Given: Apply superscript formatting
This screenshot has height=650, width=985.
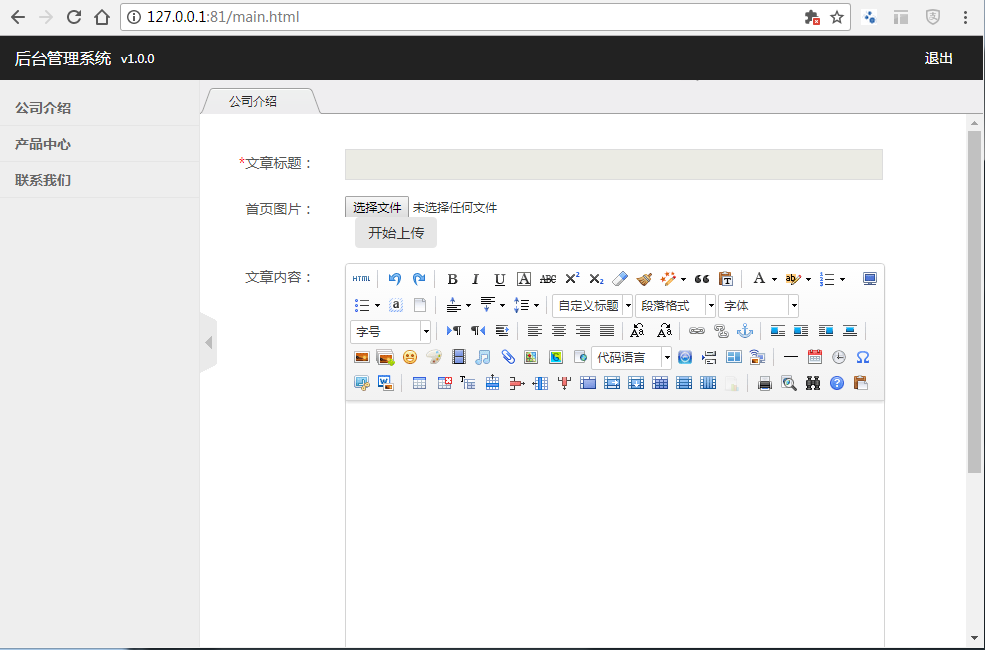Looking at the screenshot, I should [x=572, y=279].
